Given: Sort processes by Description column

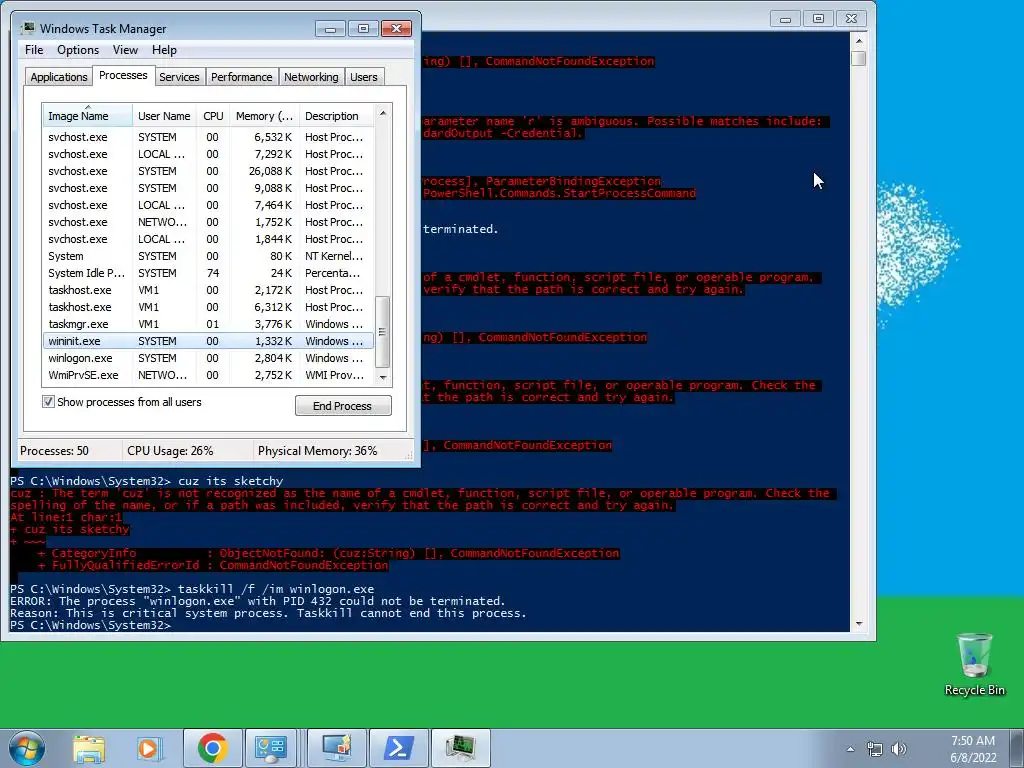Looking at the screenshot, I should point(336,116).
